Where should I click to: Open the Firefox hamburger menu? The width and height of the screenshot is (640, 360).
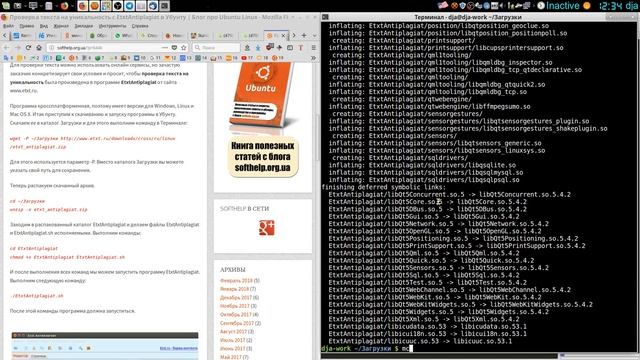[x=313, y=48]
